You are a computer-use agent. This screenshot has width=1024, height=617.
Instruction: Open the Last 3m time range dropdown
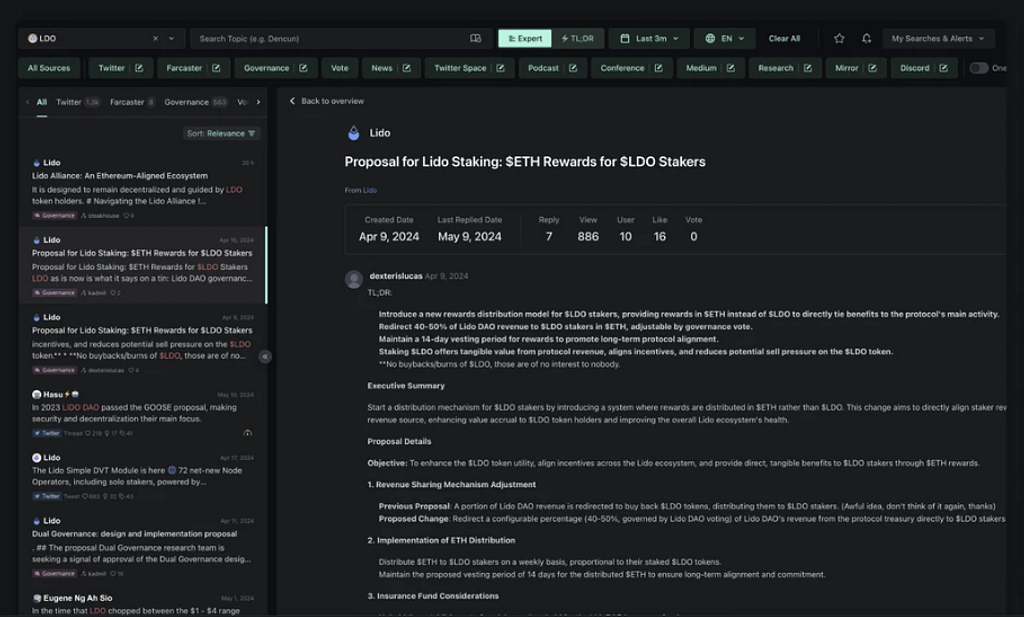pos(649,39)
